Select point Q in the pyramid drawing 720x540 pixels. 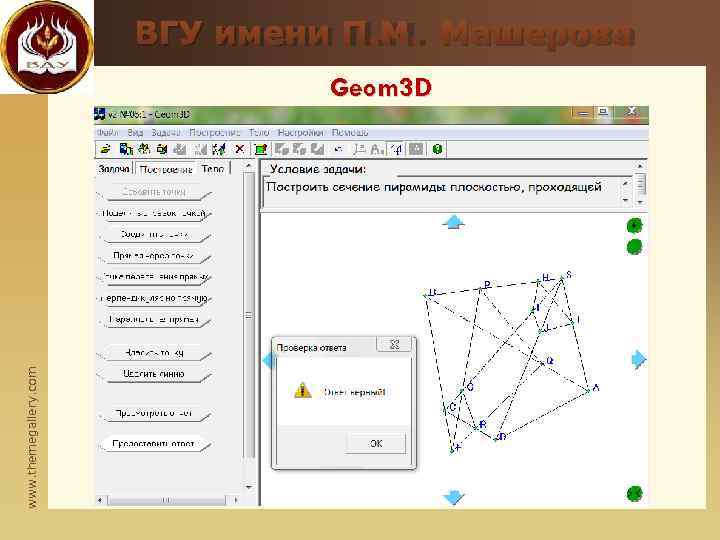543,362
